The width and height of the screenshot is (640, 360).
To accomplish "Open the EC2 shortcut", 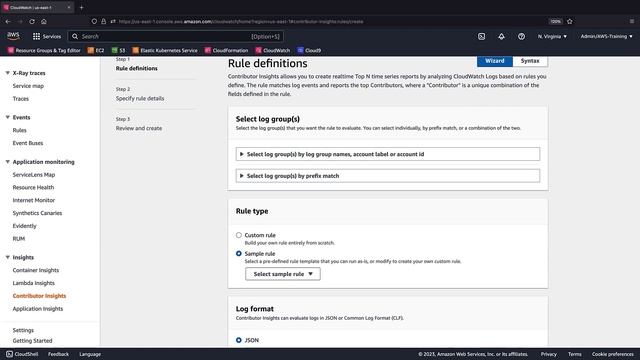I will [96, 51].
